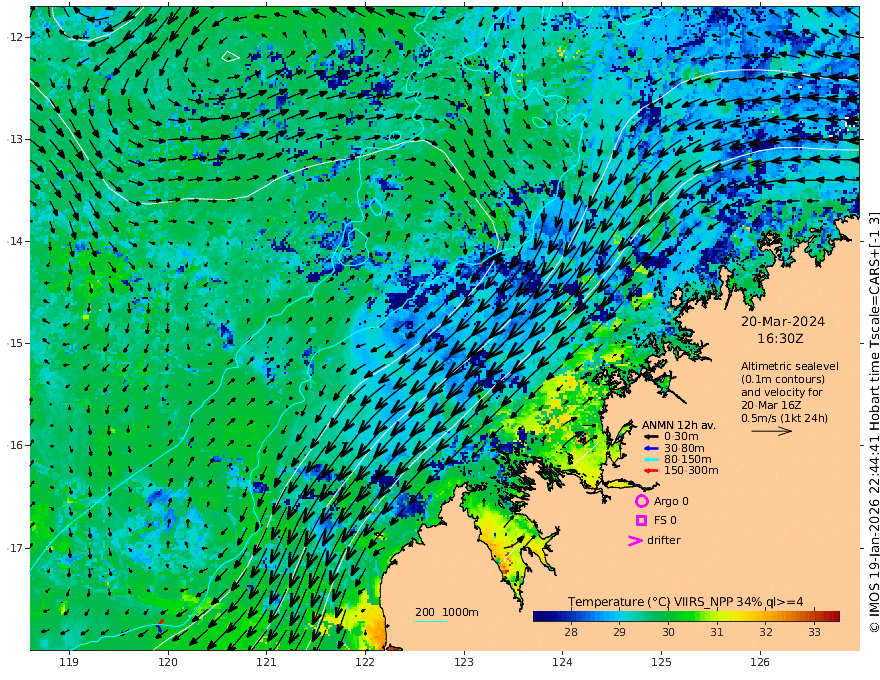Click the black 0-30m legend arrow

650,437
